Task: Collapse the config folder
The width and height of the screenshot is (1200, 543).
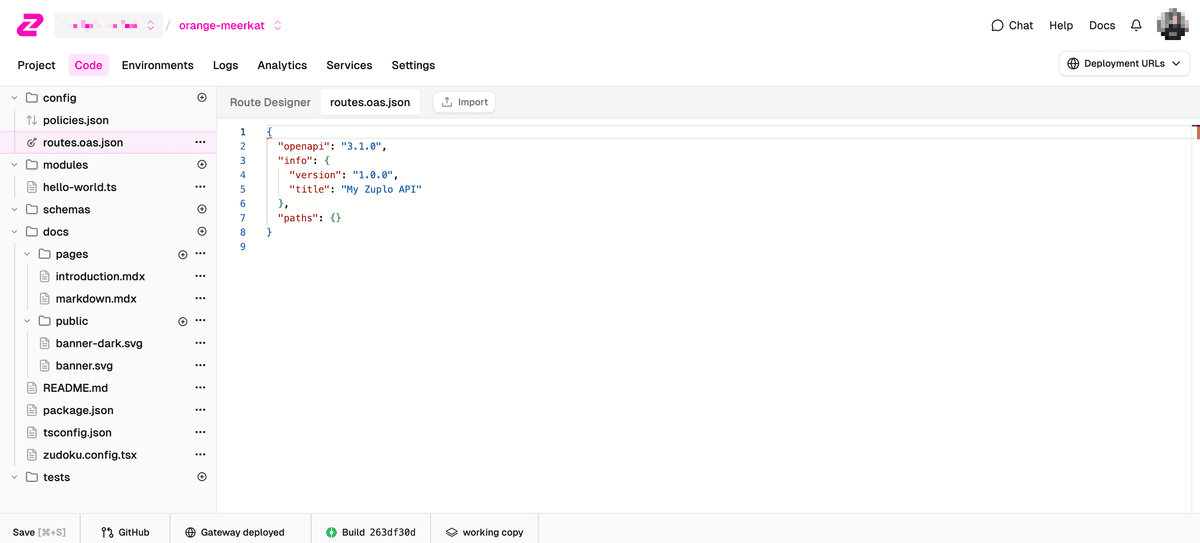Action: 14,98
